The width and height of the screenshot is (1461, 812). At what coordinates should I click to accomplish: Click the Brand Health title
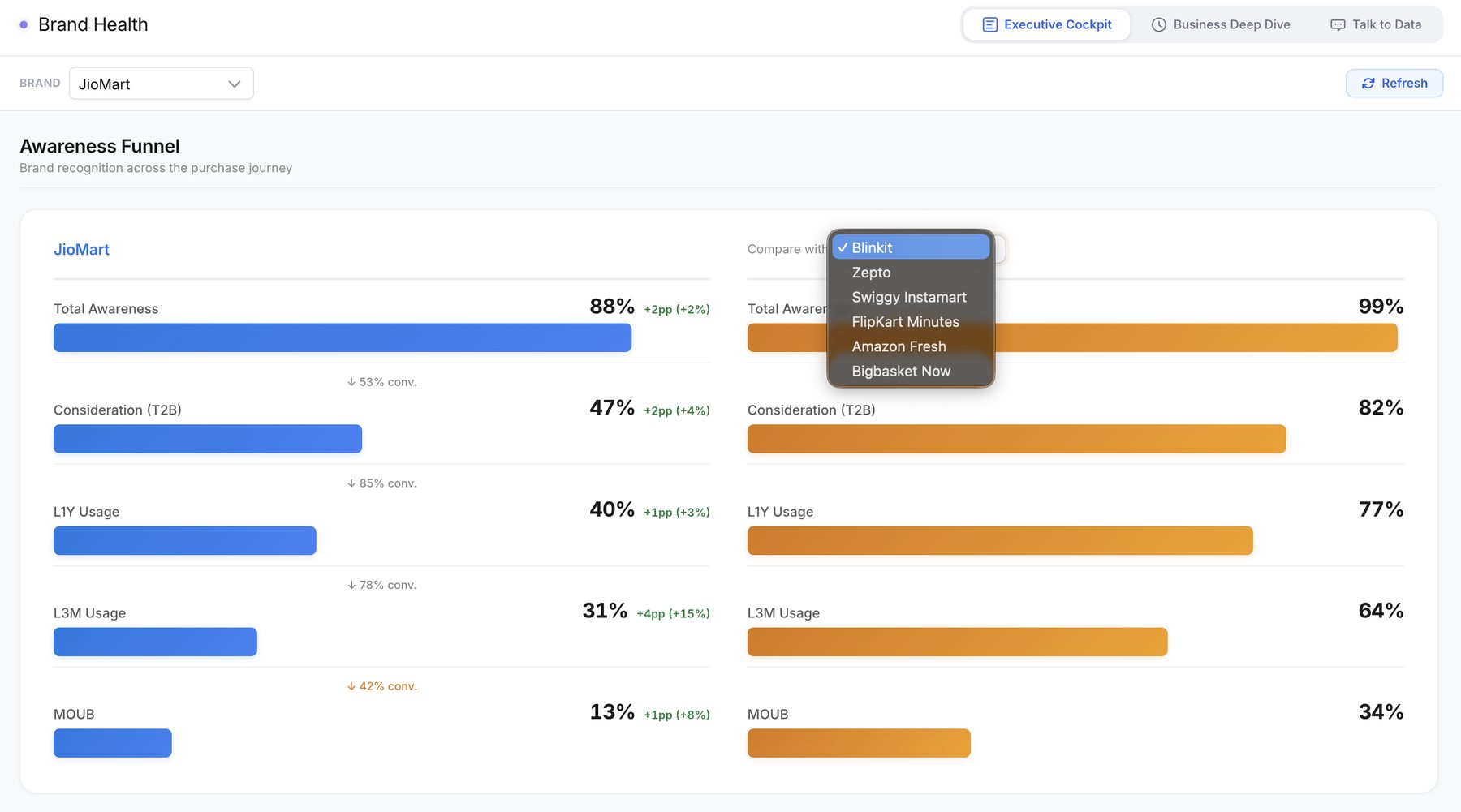pyautogui.click(x=93, y=24)
